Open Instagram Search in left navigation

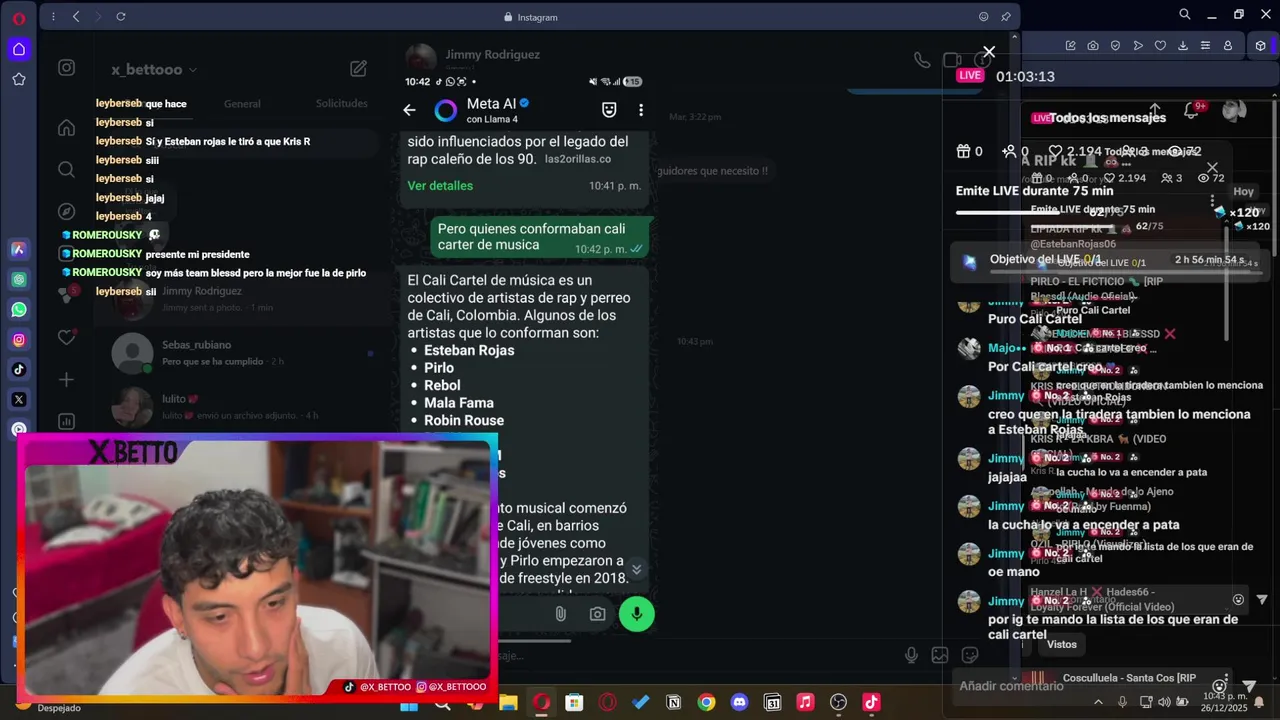coord(66,169)
